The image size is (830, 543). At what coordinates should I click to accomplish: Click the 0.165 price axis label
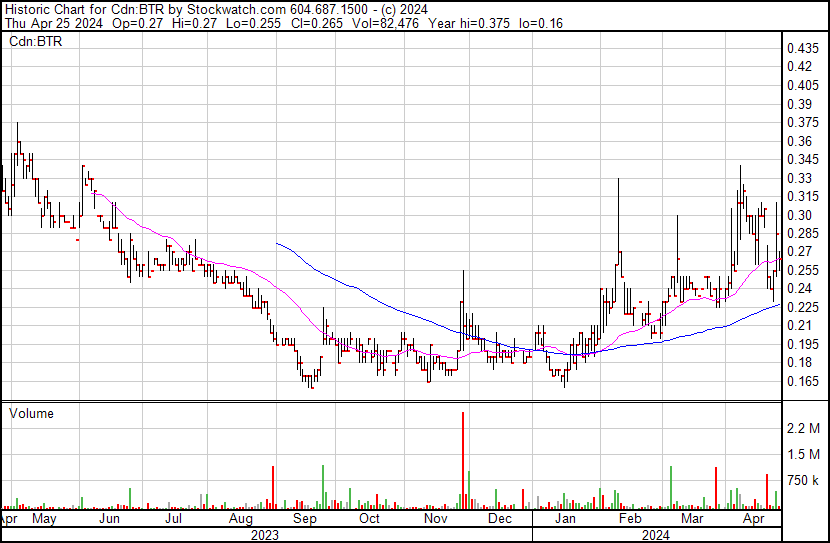pyautogui.click(x=803, y=381)
